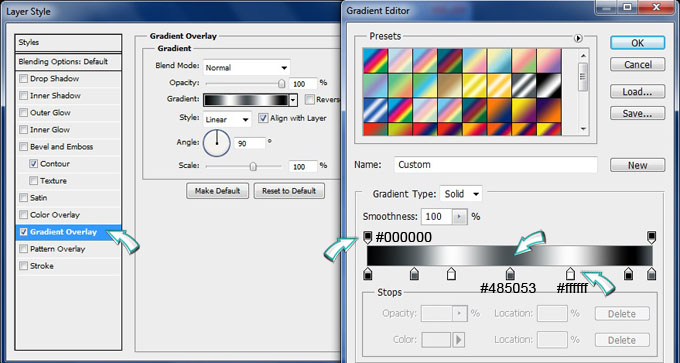Select Blending Options: Default entry

68,62
